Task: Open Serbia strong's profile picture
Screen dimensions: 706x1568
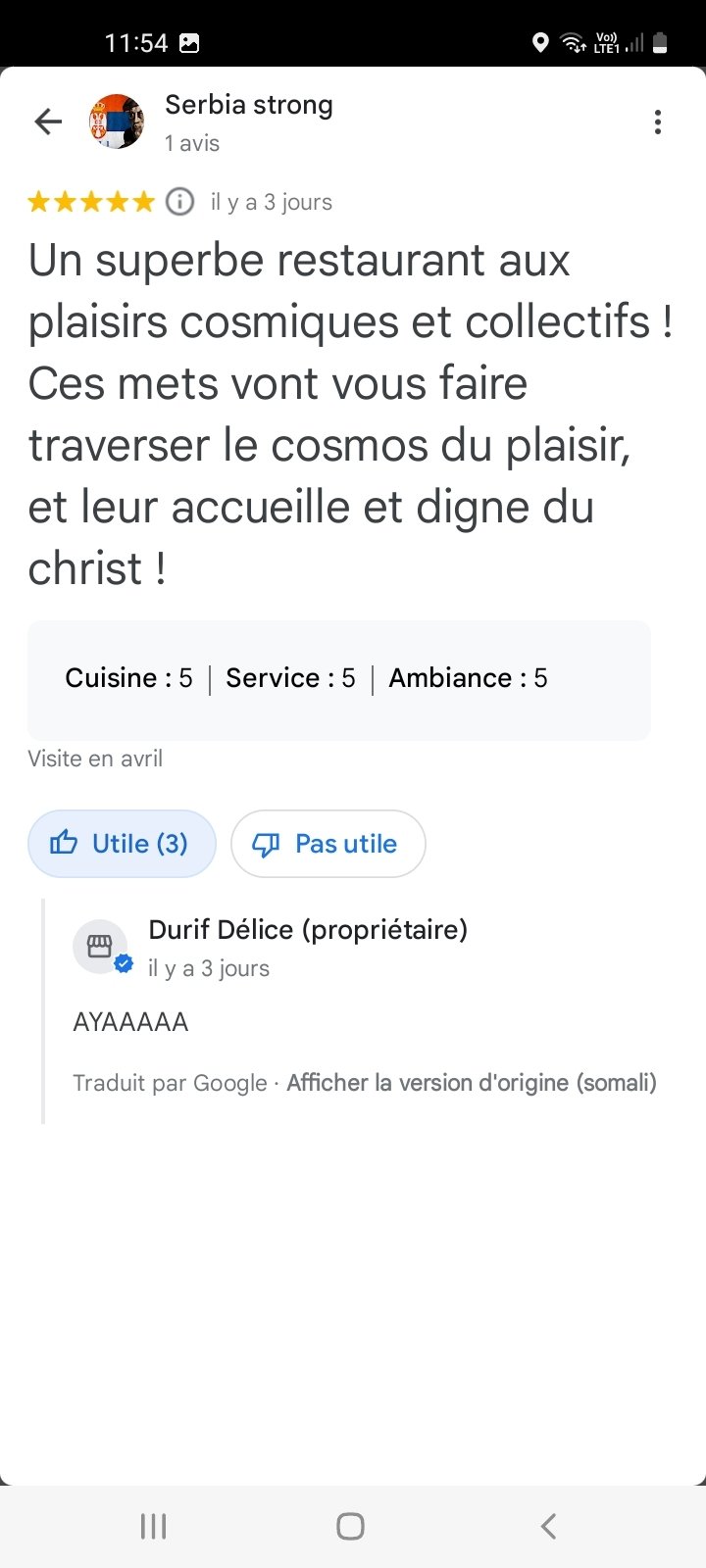Action: [117, 122]
